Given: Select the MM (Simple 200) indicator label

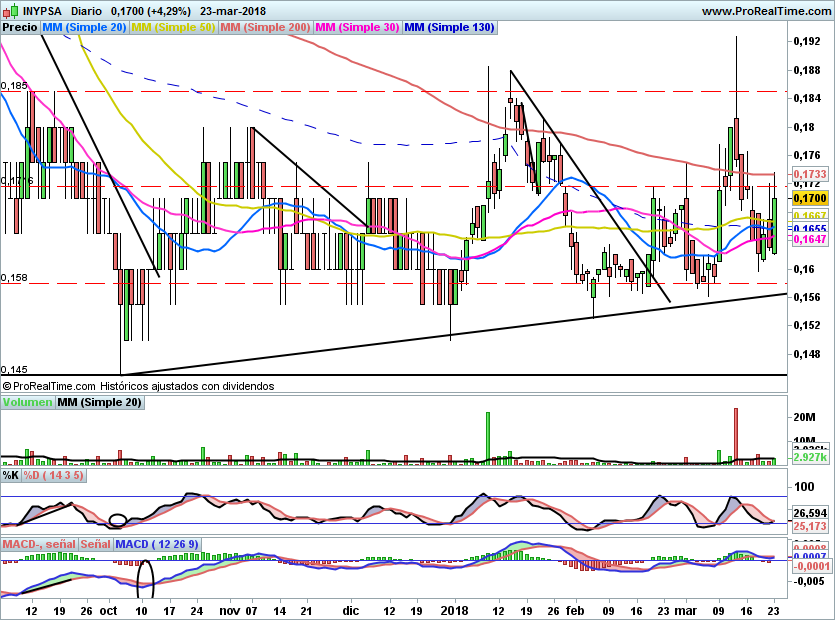Looking at the screenshot, I should 265,27.
